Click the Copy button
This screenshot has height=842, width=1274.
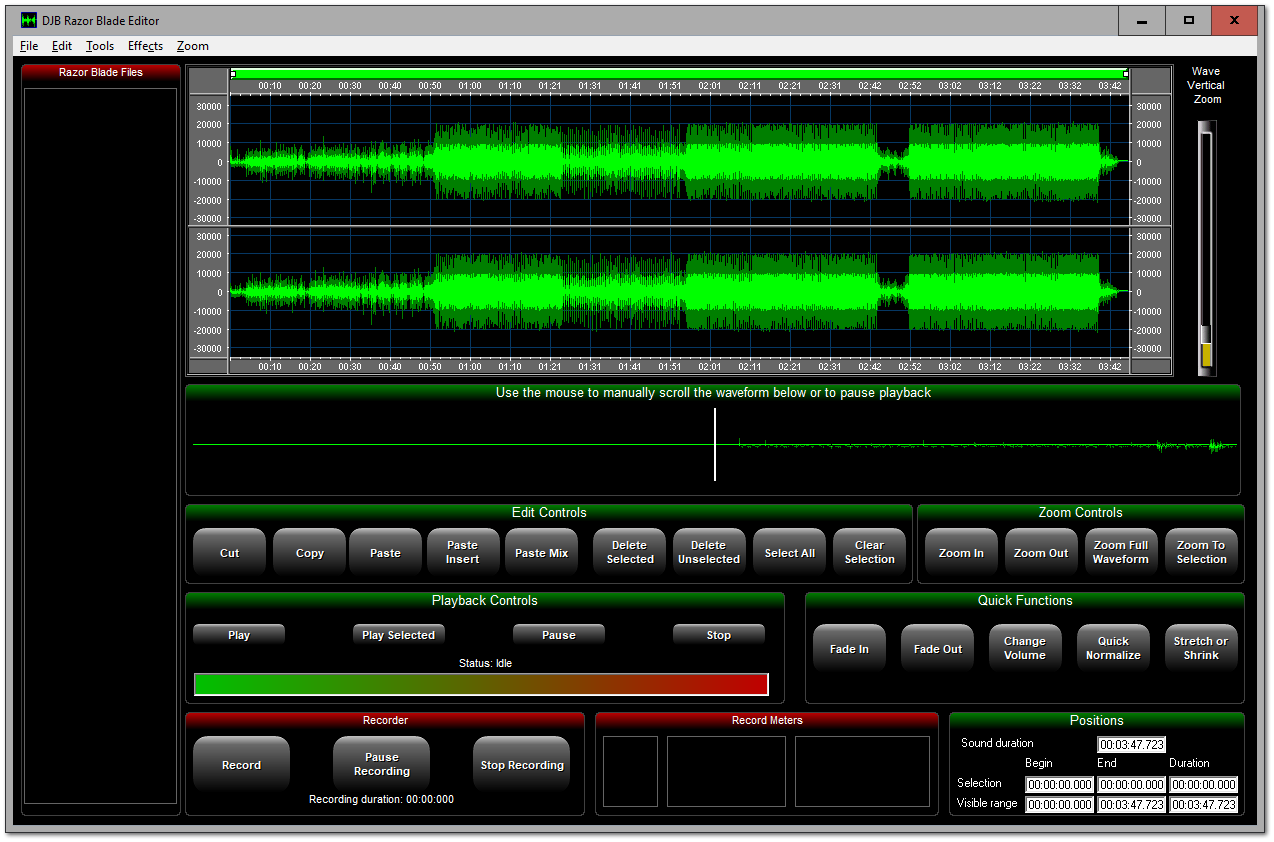(x=310, y=553)
